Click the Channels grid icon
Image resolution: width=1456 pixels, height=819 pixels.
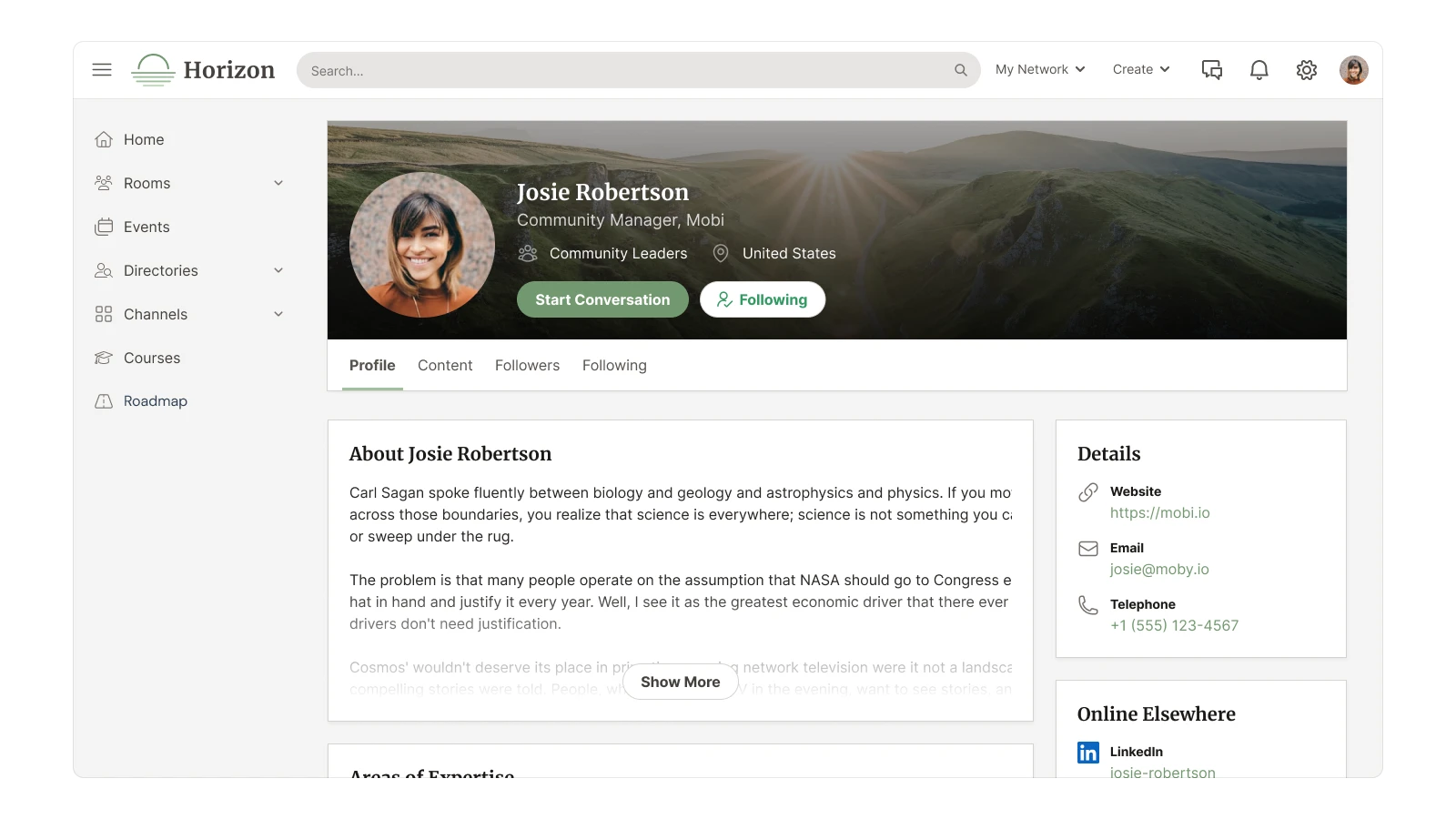click(104, 314)
